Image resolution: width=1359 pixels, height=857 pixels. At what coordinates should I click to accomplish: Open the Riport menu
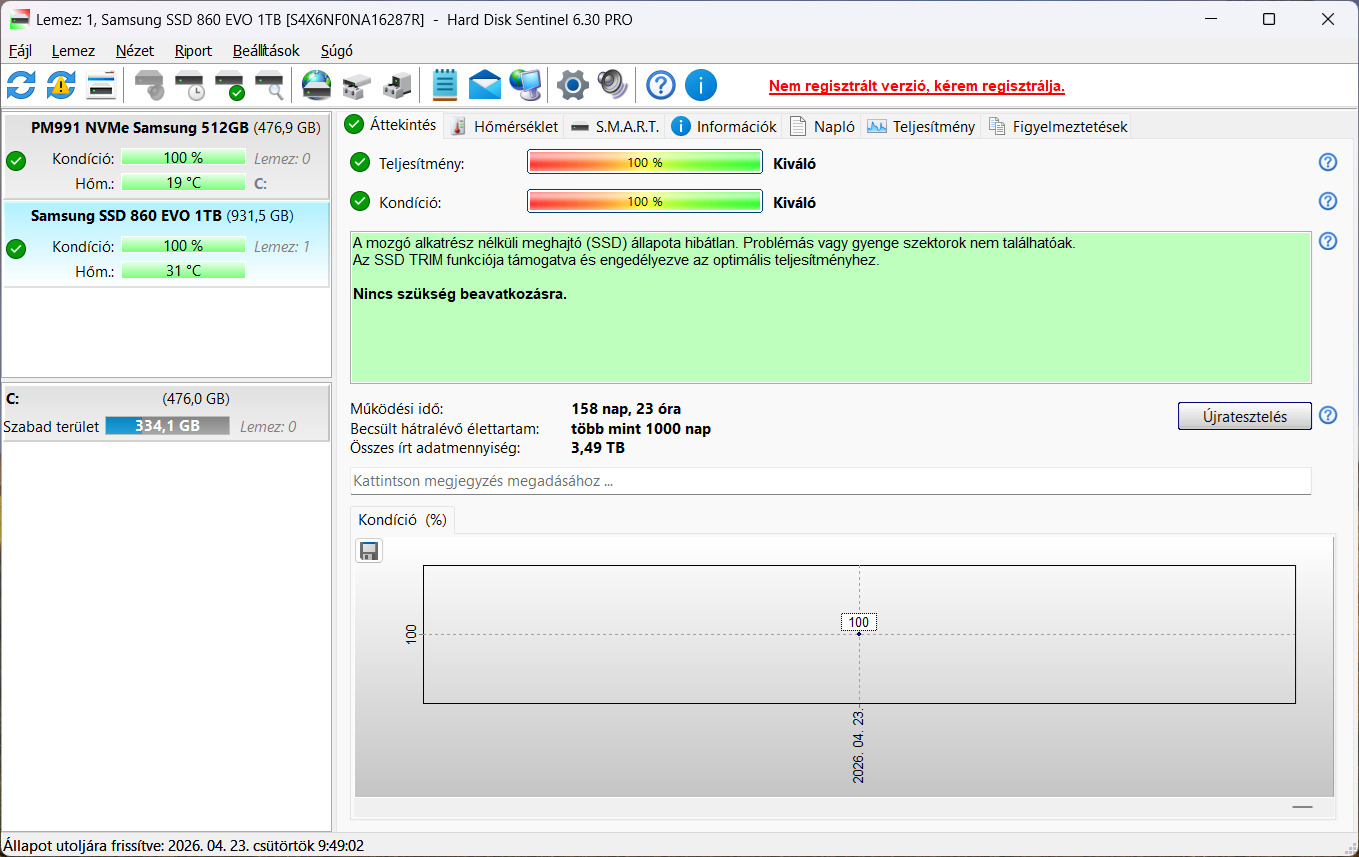point(193,51)
